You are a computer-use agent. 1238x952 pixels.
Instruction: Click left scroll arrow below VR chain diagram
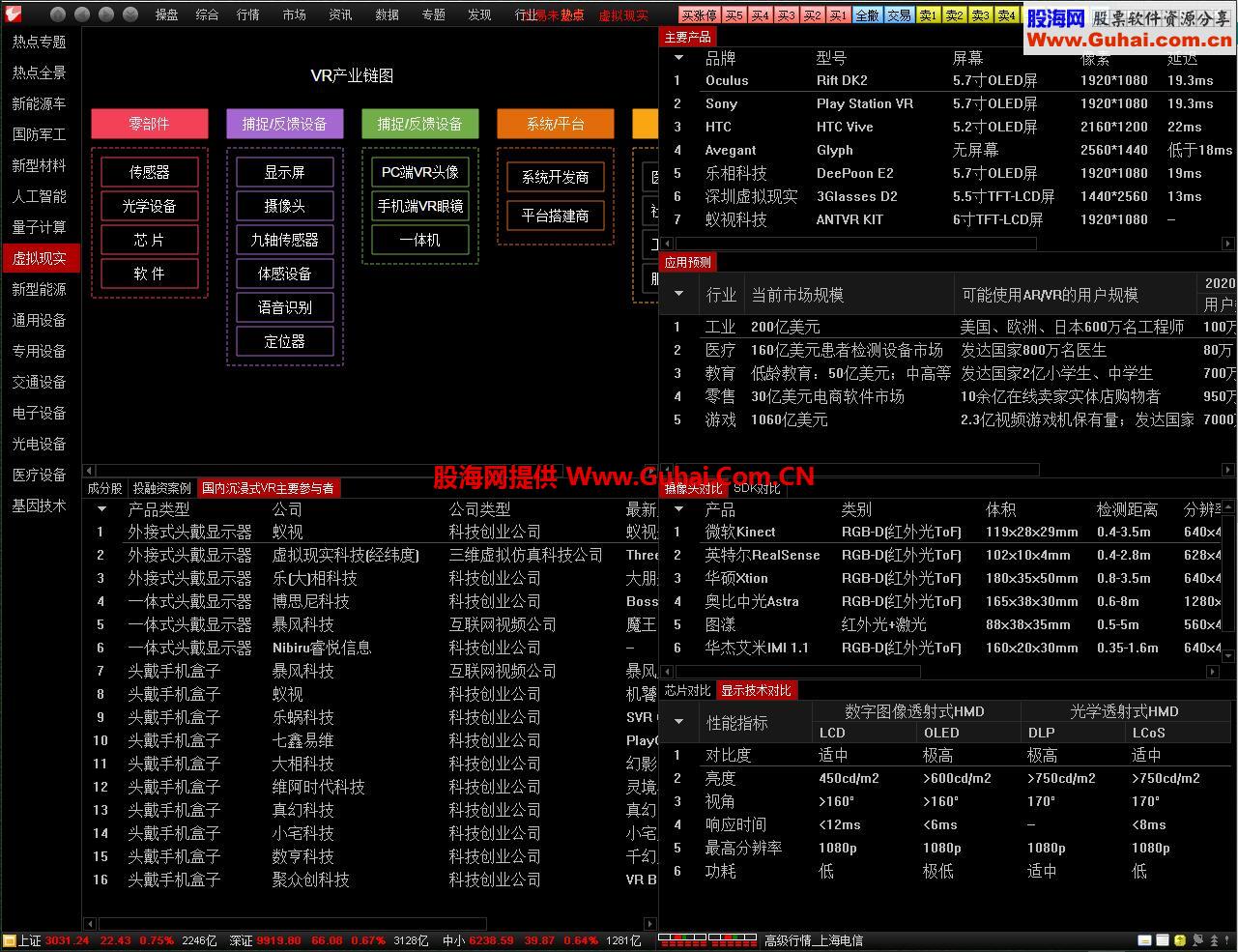pyautogui.click(x=89, y=470)
